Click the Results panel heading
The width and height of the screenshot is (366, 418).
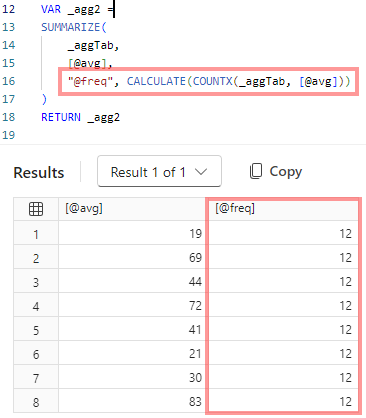click(39, 172)
